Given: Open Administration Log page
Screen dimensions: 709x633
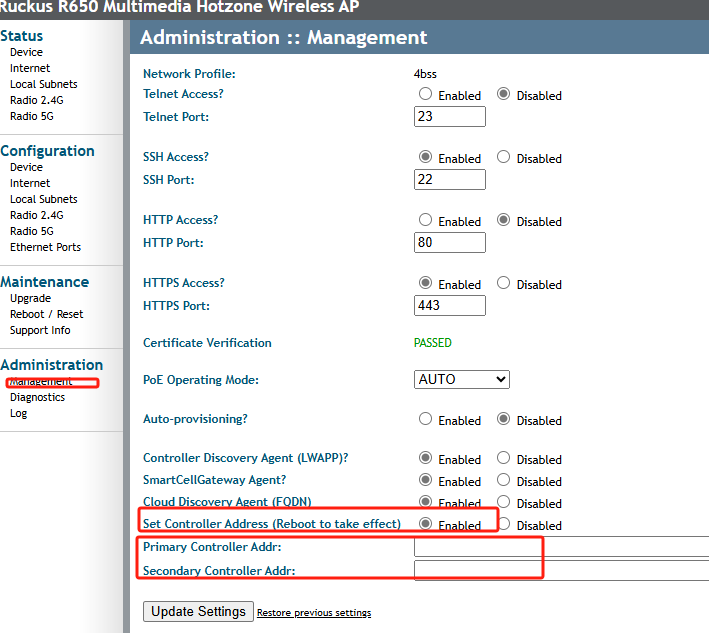Looking at the screenshot, I should (x=19, y=413).
